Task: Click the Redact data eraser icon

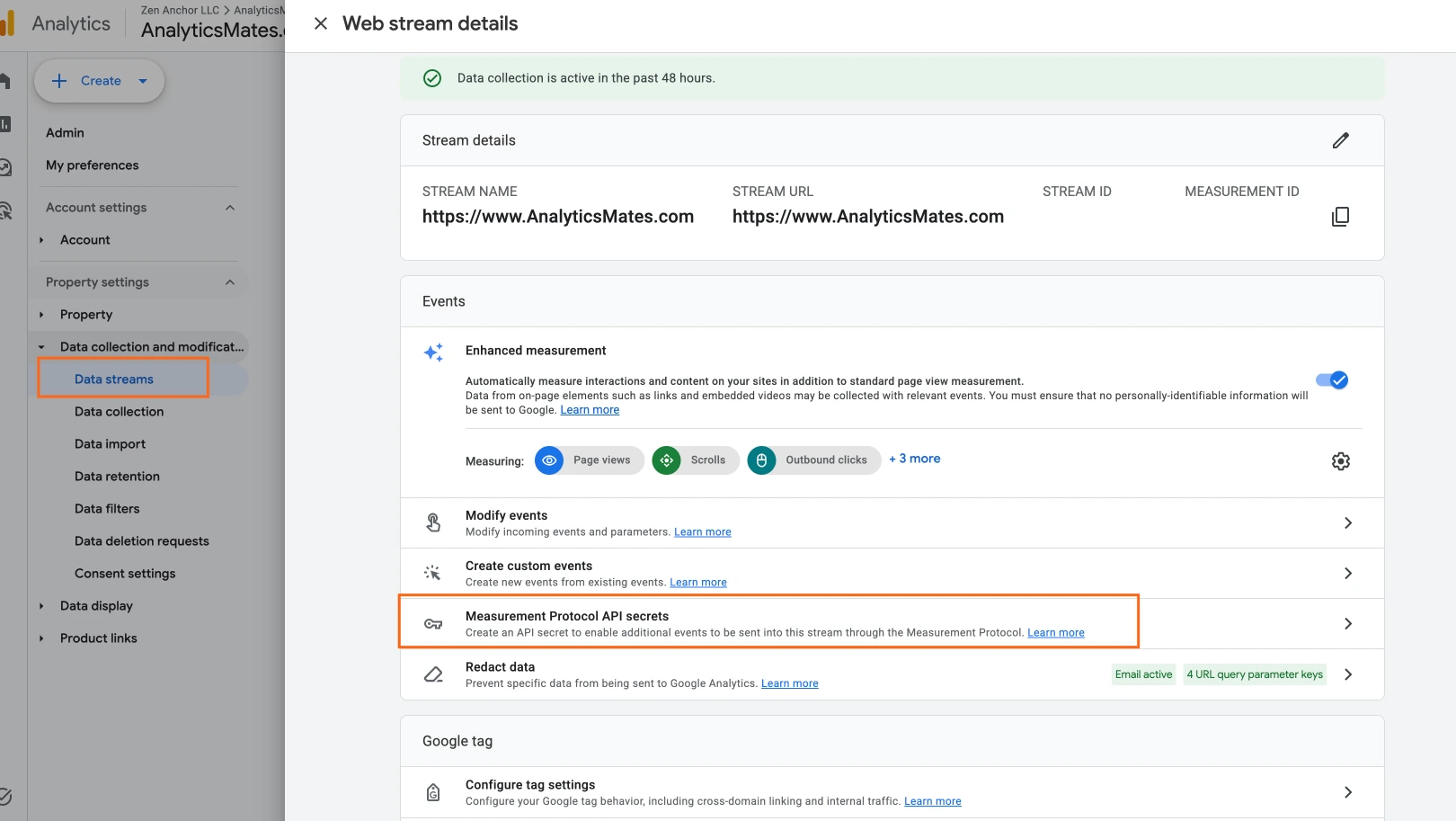Action: [x=433, y=674]
